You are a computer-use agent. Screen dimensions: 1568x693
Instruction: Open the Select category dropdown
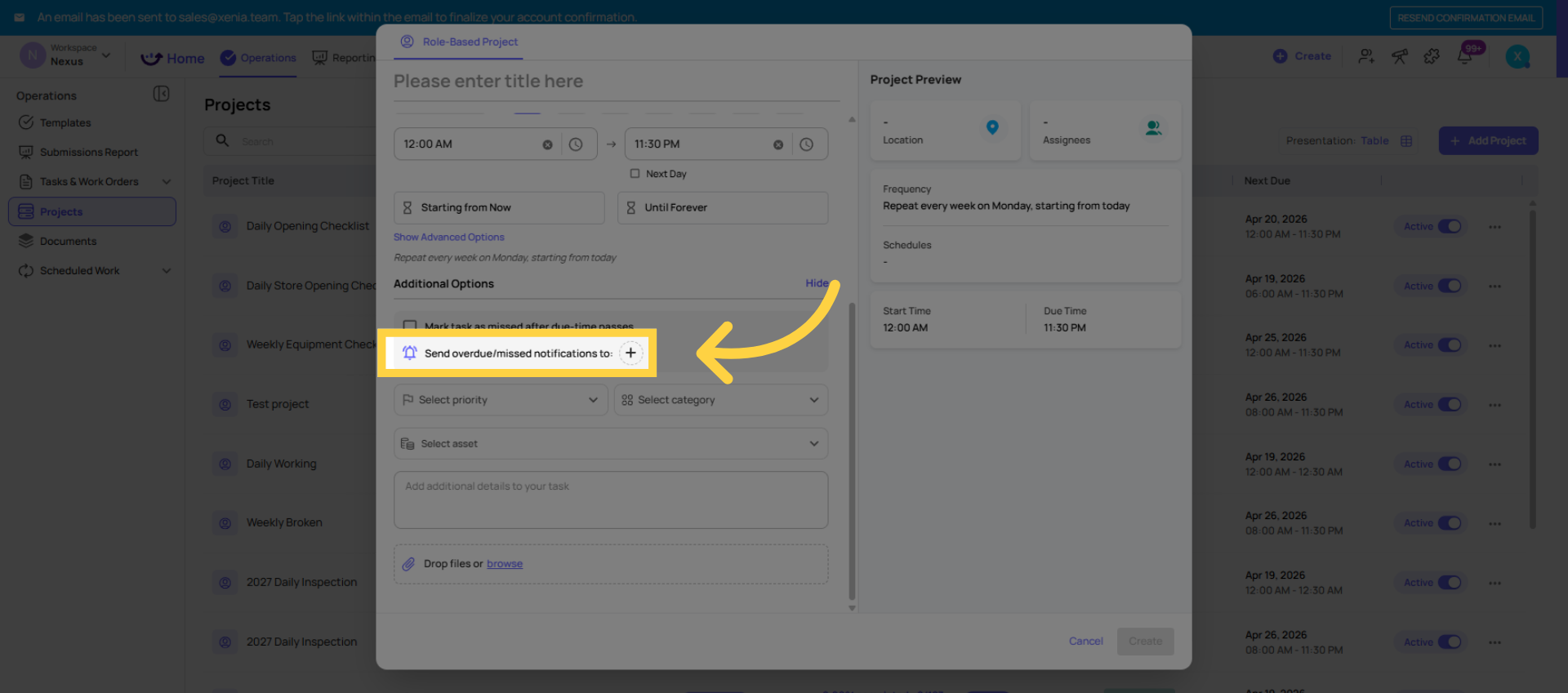coord(721,400)
